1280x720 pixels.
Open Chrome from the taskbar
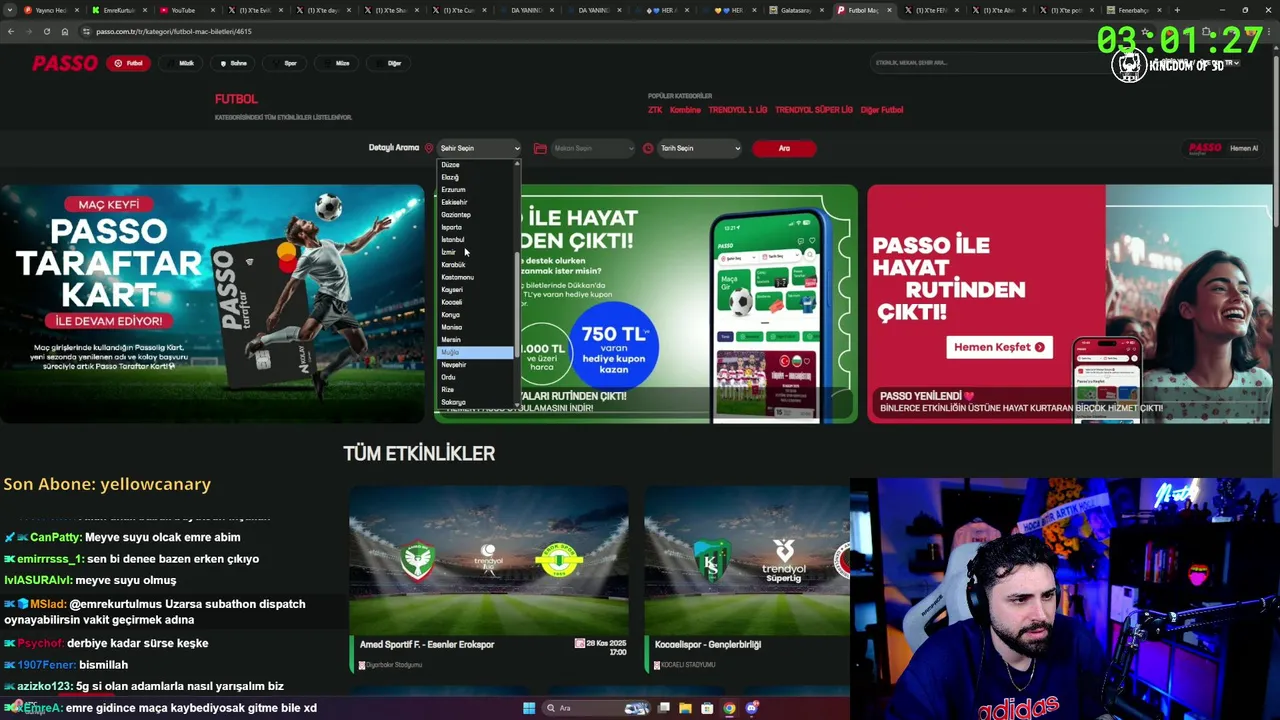pyautogui.click(x=729, y=708)
